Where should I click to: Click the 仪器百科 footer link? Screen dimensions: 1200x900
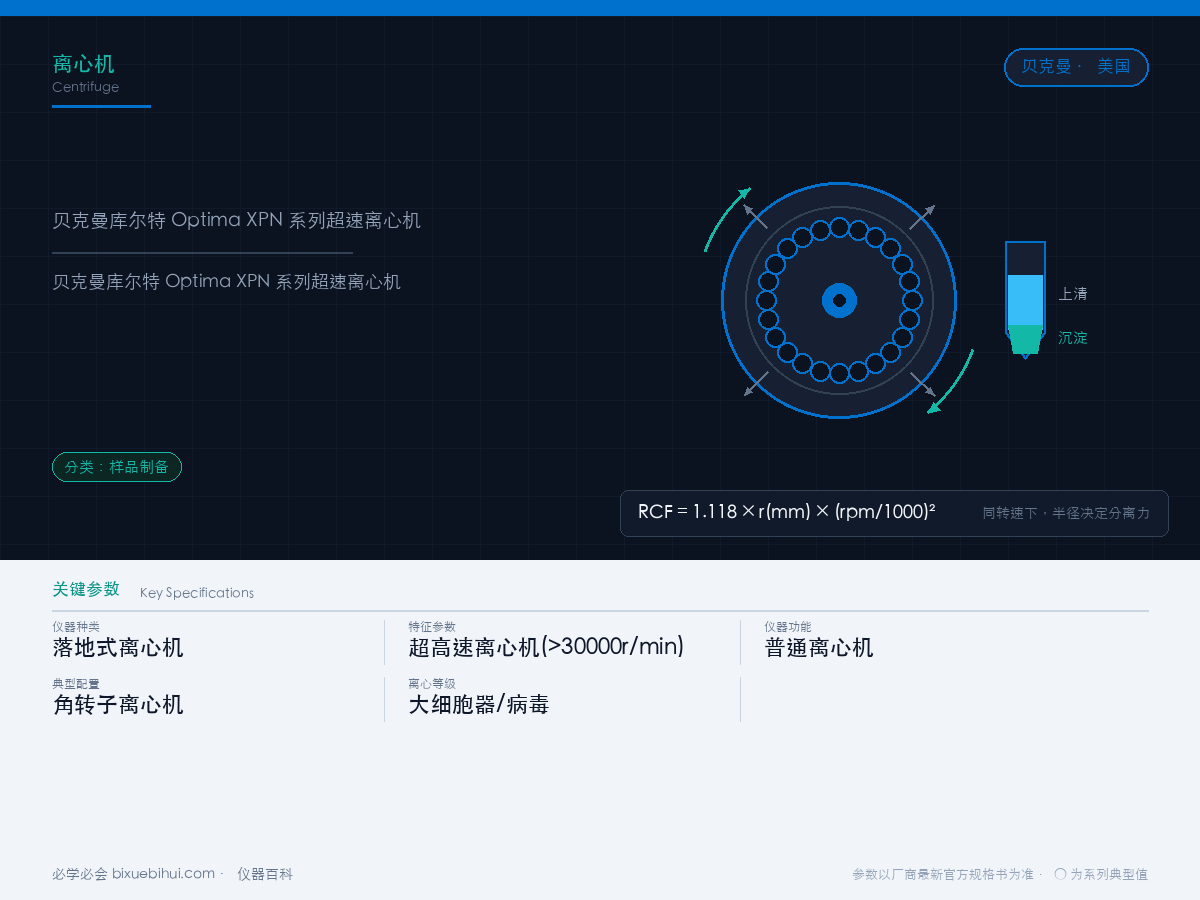(x=265, y=874)
